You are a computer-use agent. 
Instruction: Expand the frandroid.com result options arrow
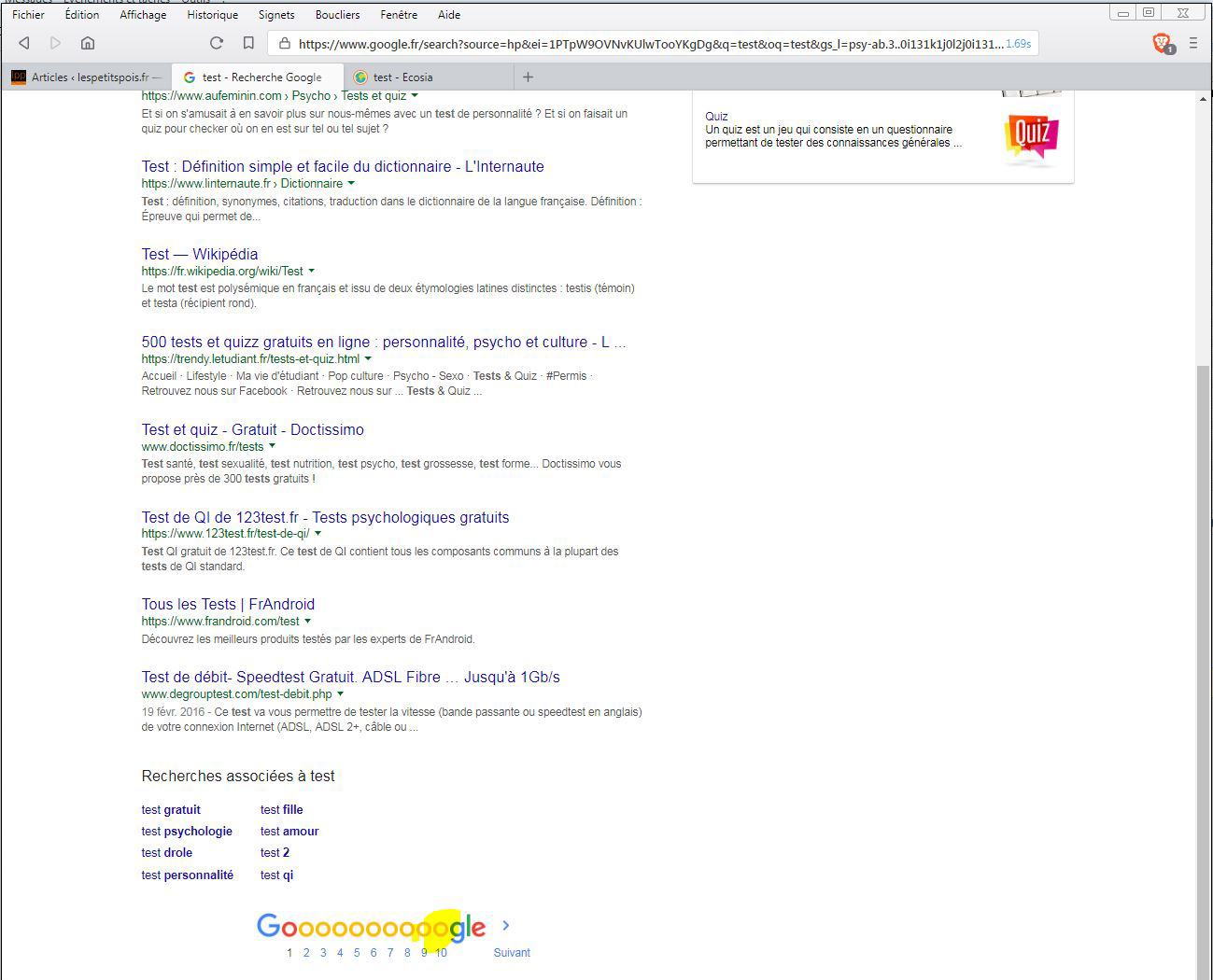coord(308,621)
